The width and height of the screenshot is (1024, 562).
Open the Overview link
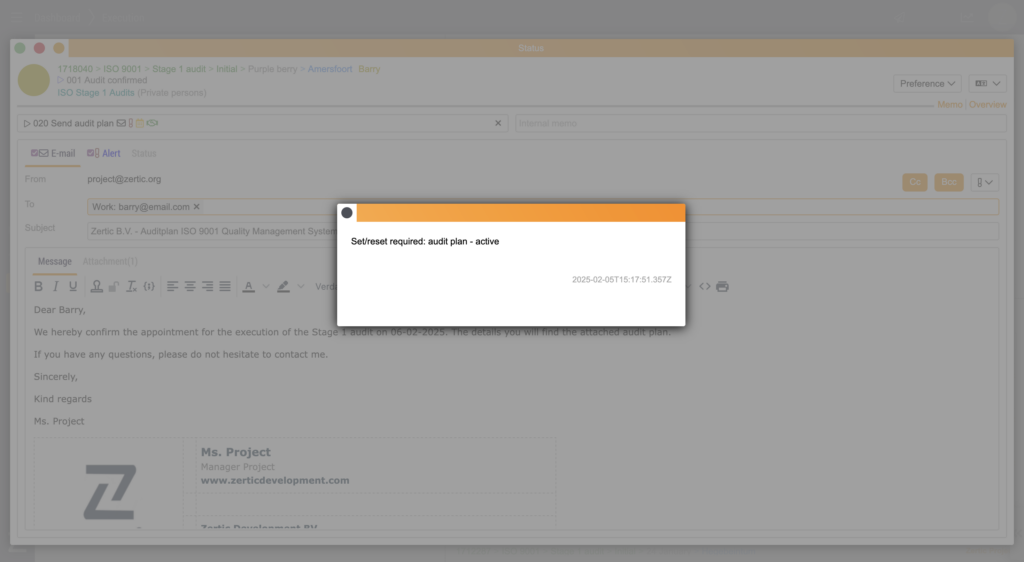[x=987, y=105]
